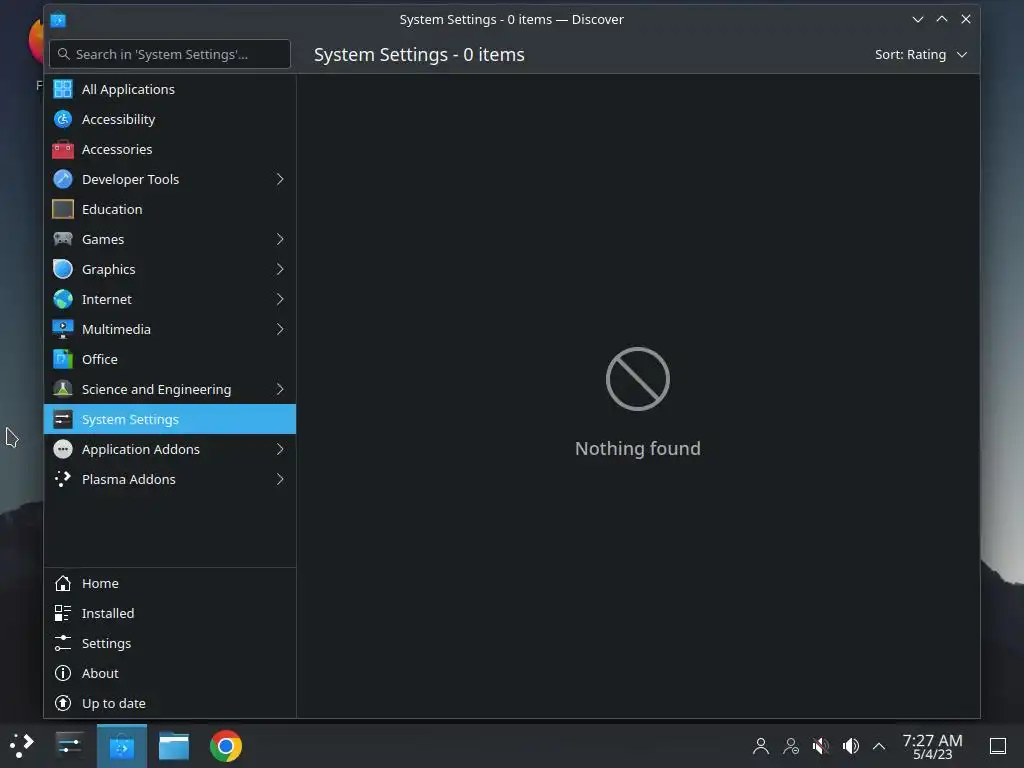The image size is (1024, 768).
Task: Click the Internet globe icon
Action: click(63, 299)
